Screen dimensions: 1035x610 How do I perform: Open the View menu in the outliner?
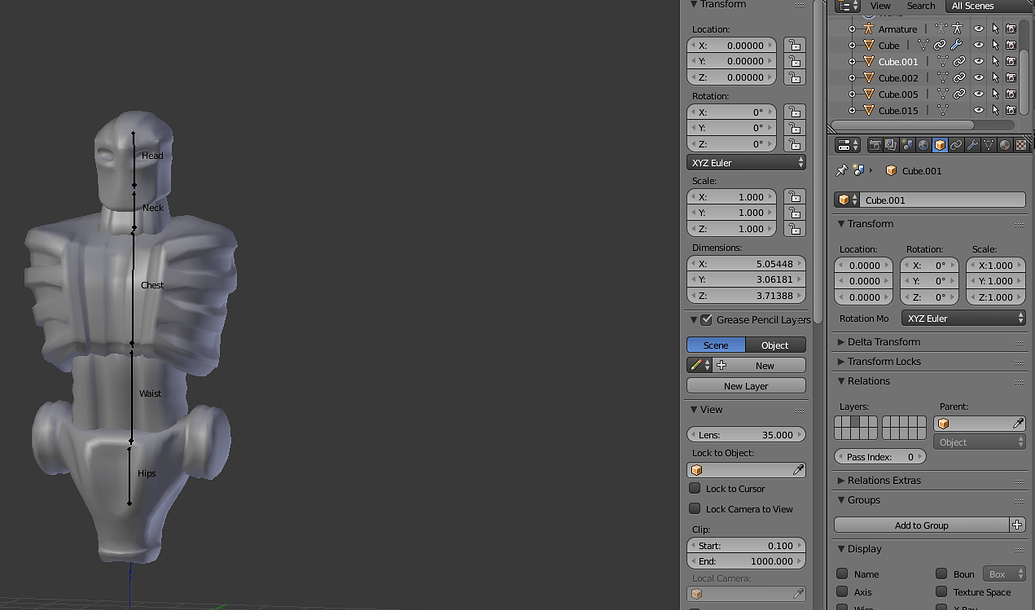(x=880, y=6)
